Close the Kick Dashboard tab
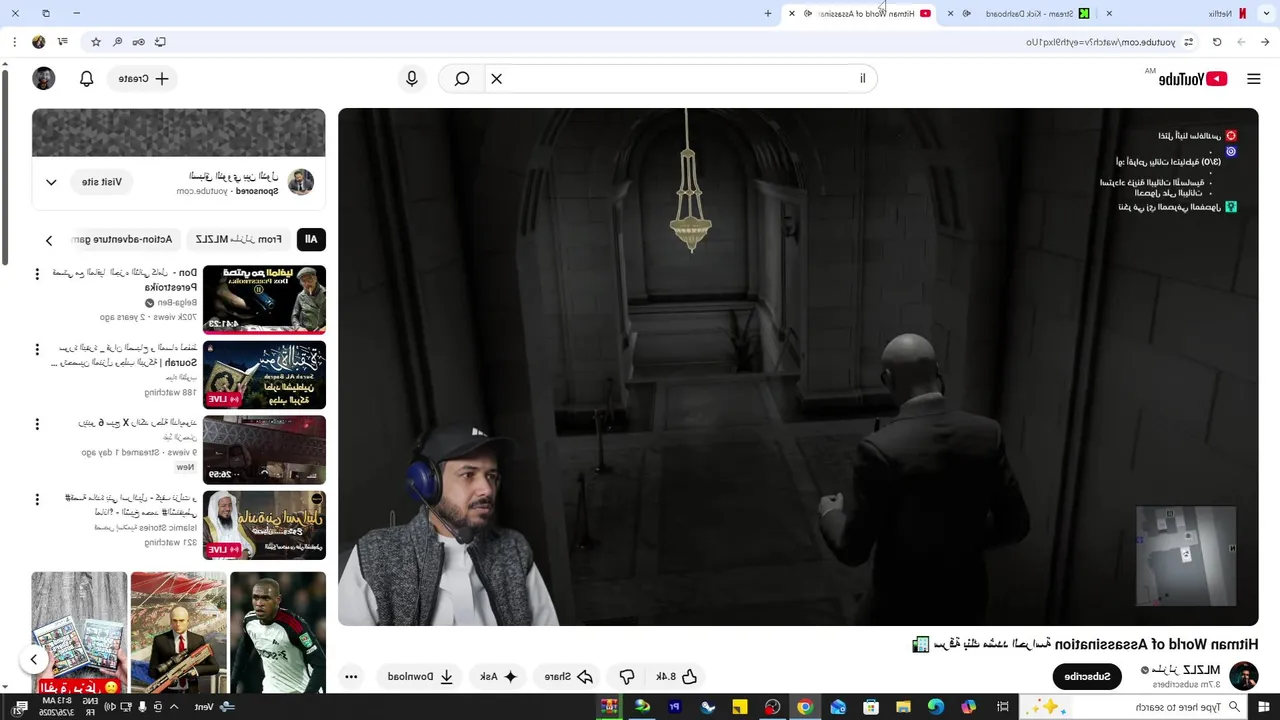 coord(950,14)
